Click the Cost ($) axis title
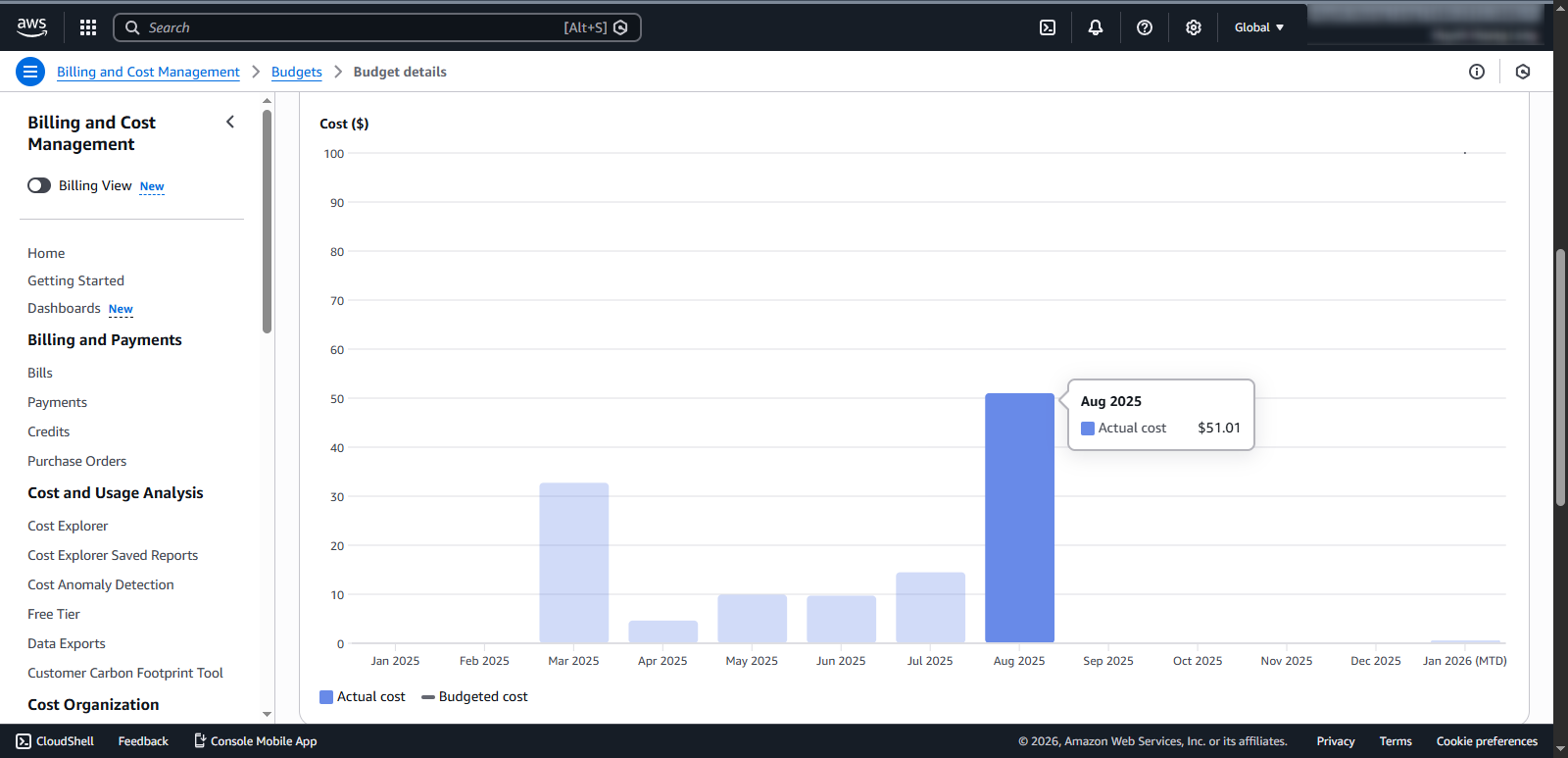Viewport: 1568px width, 758px height. (x=344, y=124)
